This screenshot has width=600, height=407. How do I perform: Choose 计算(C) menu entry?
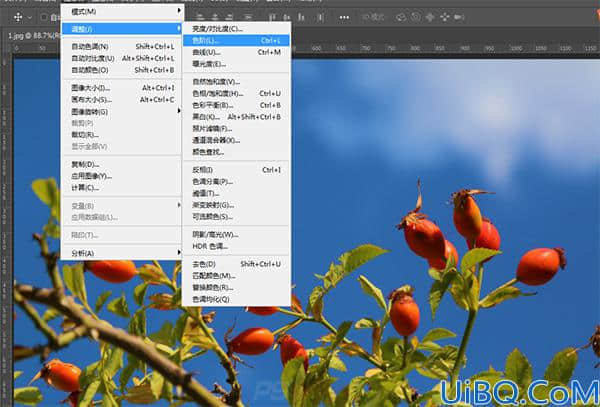122,188
